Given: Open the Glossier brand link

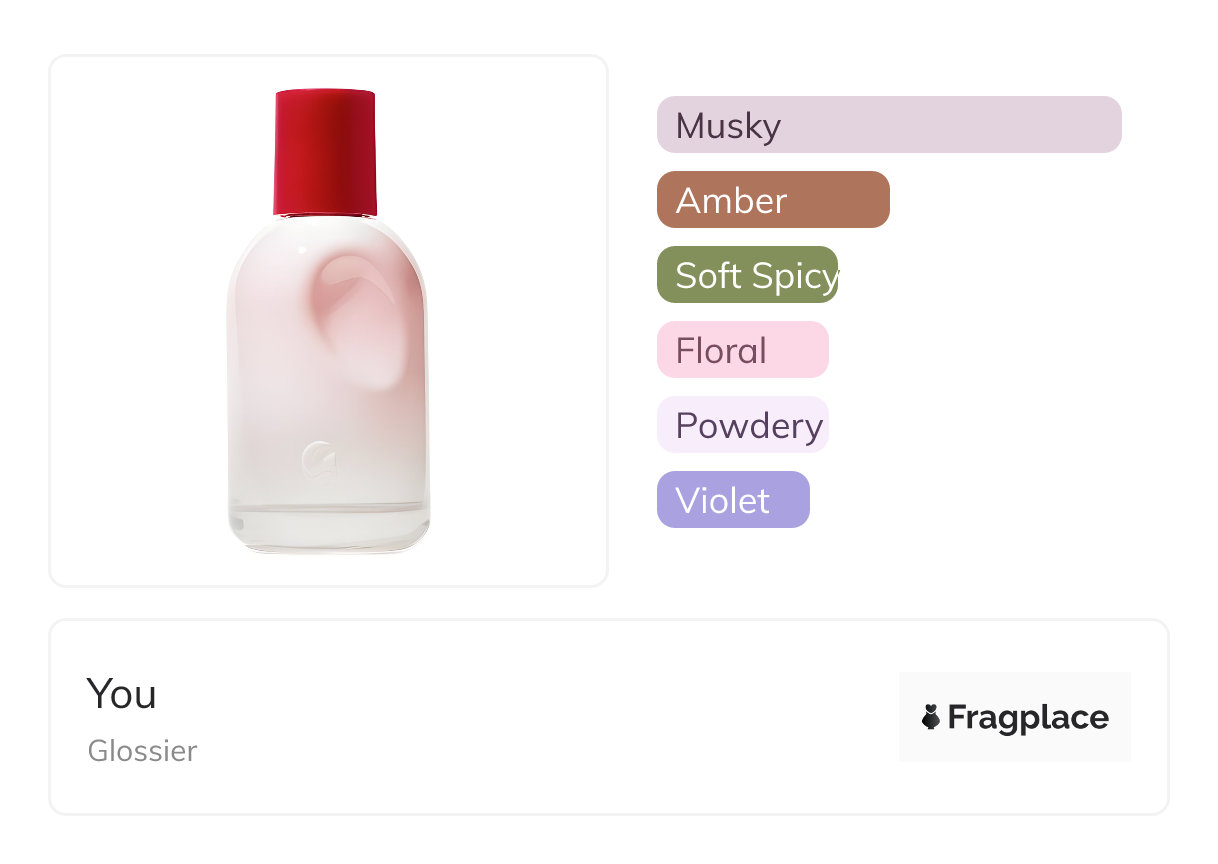Looking at the screenshot, I should click(x=142, y=750).
